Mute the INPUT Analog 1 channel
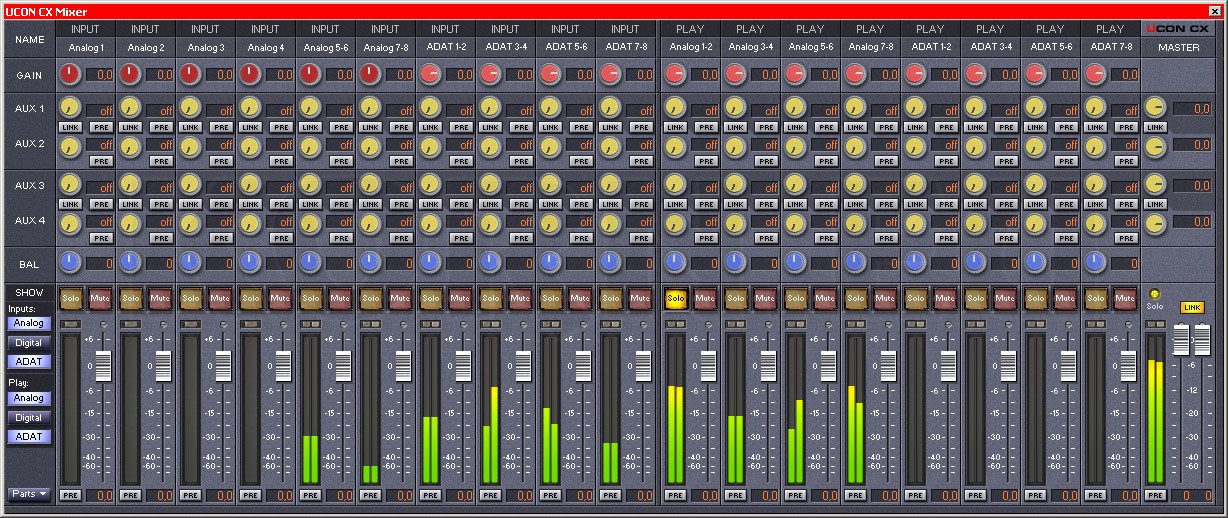 click(100, 298)
